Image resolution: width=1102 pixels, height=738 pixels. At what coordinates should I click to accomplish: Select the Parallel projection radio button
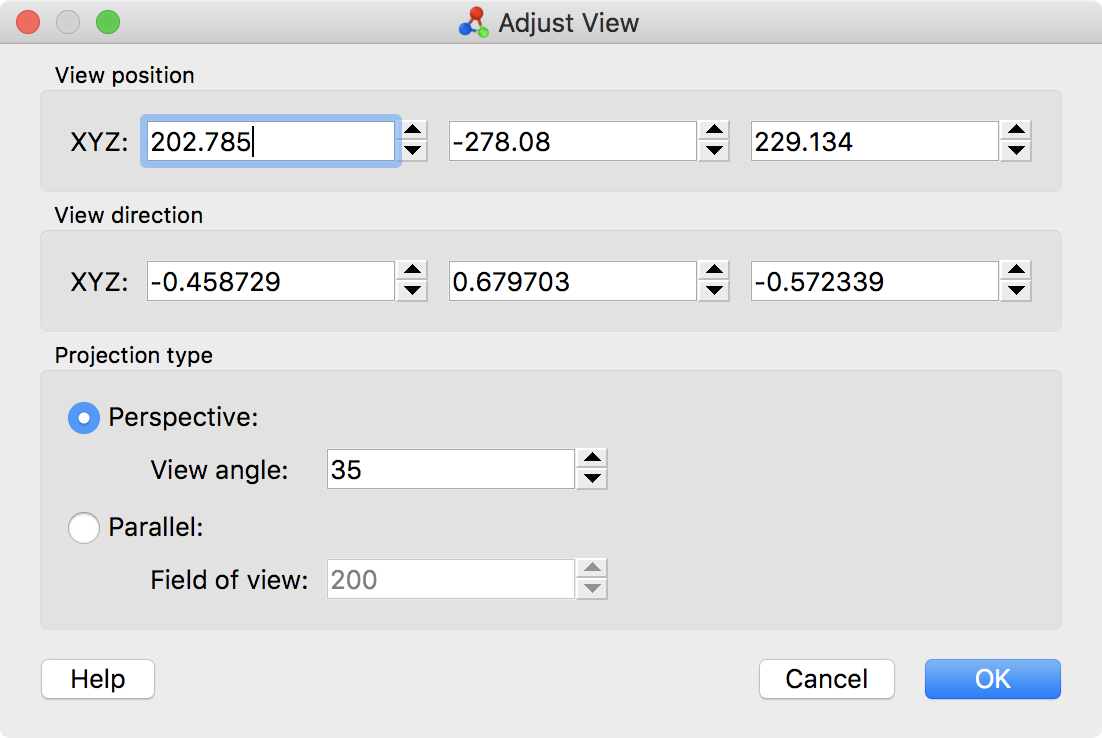click(84, 527)
